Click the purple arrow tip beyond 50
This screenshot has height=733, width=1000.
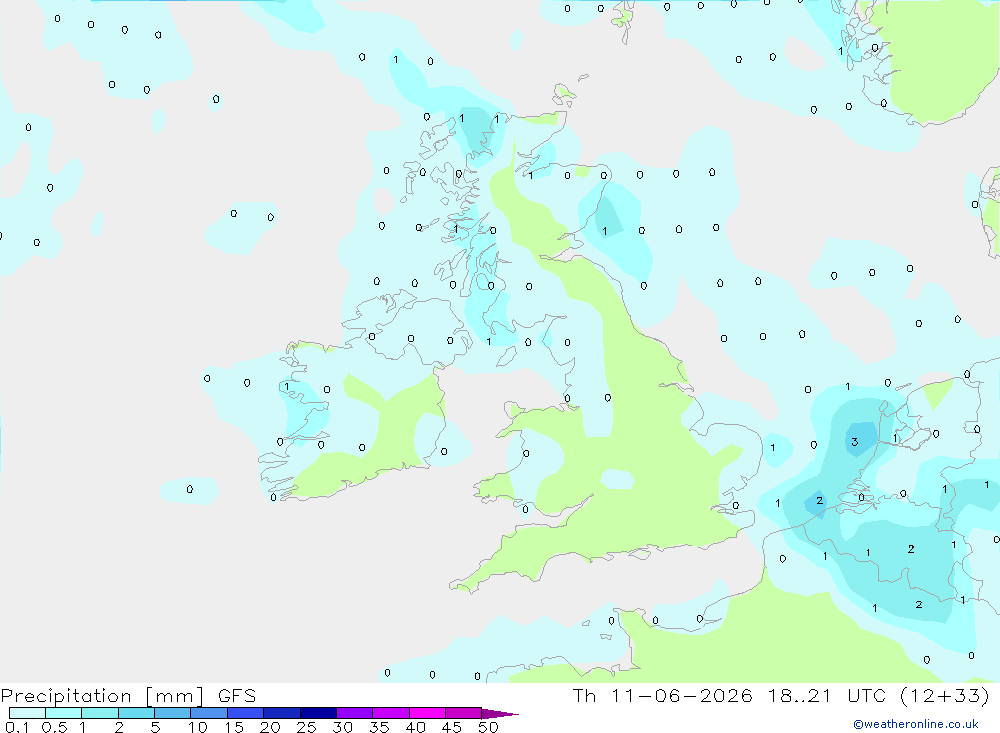click(500, 714)
